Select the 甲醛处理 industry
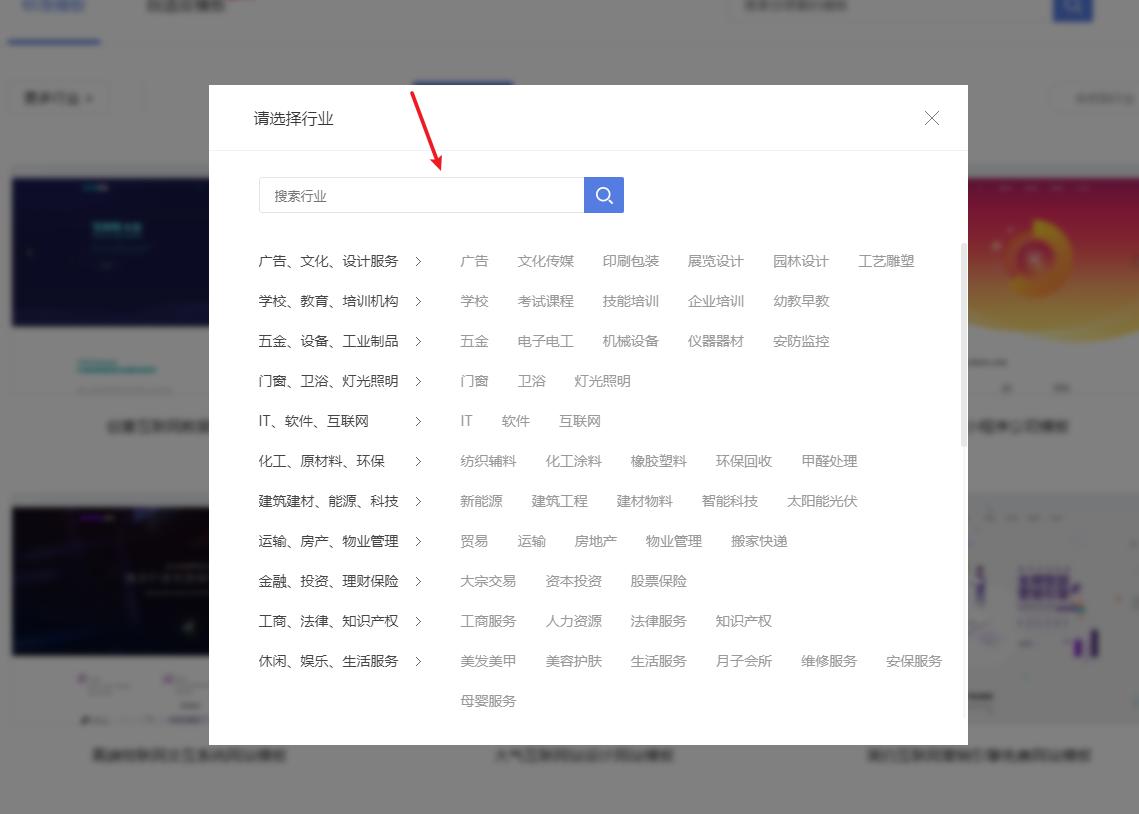Viewport: 1139px width, 814px height. (829, 461)
